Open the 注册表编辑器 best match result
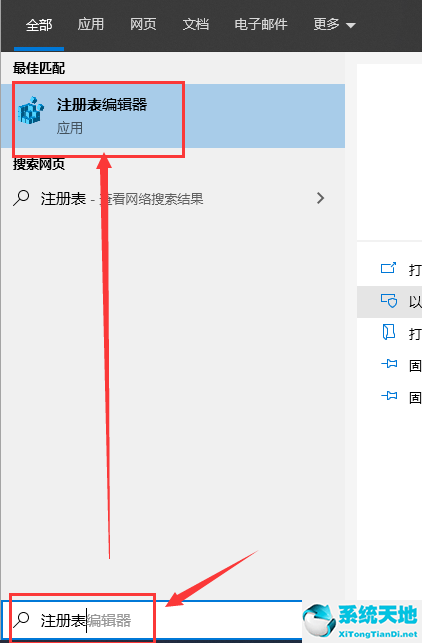 click(172, 116)
